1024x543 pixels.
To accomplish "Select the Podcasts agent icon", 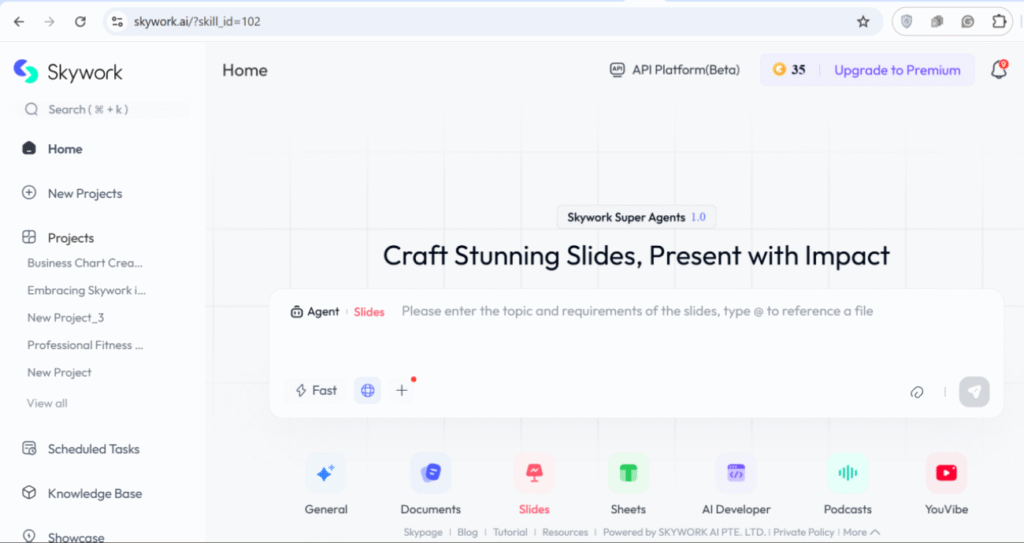I will [847, 474].
